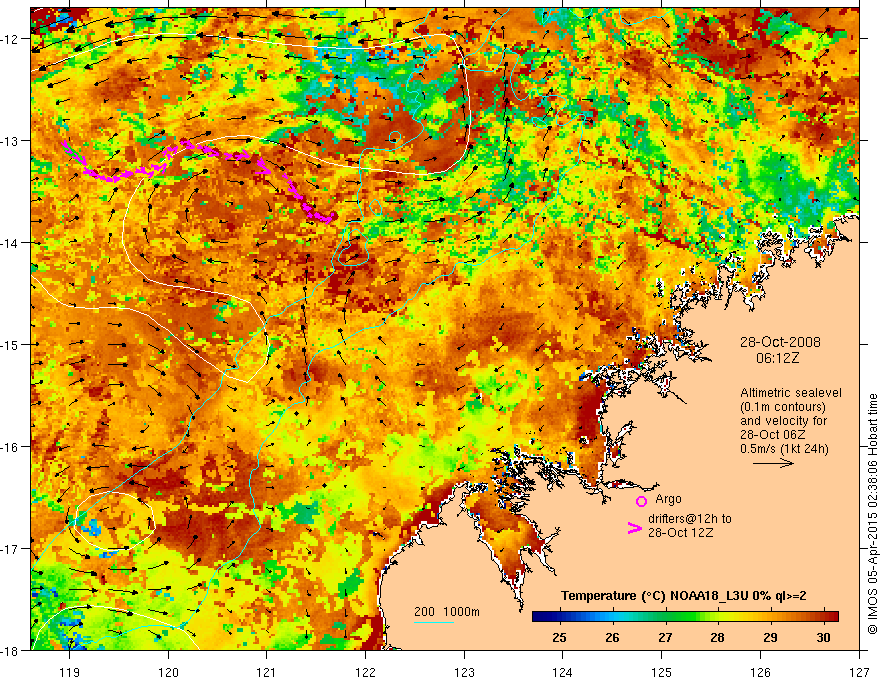
Task: Click the color bar value 30
Action: (x=823, y=637)
